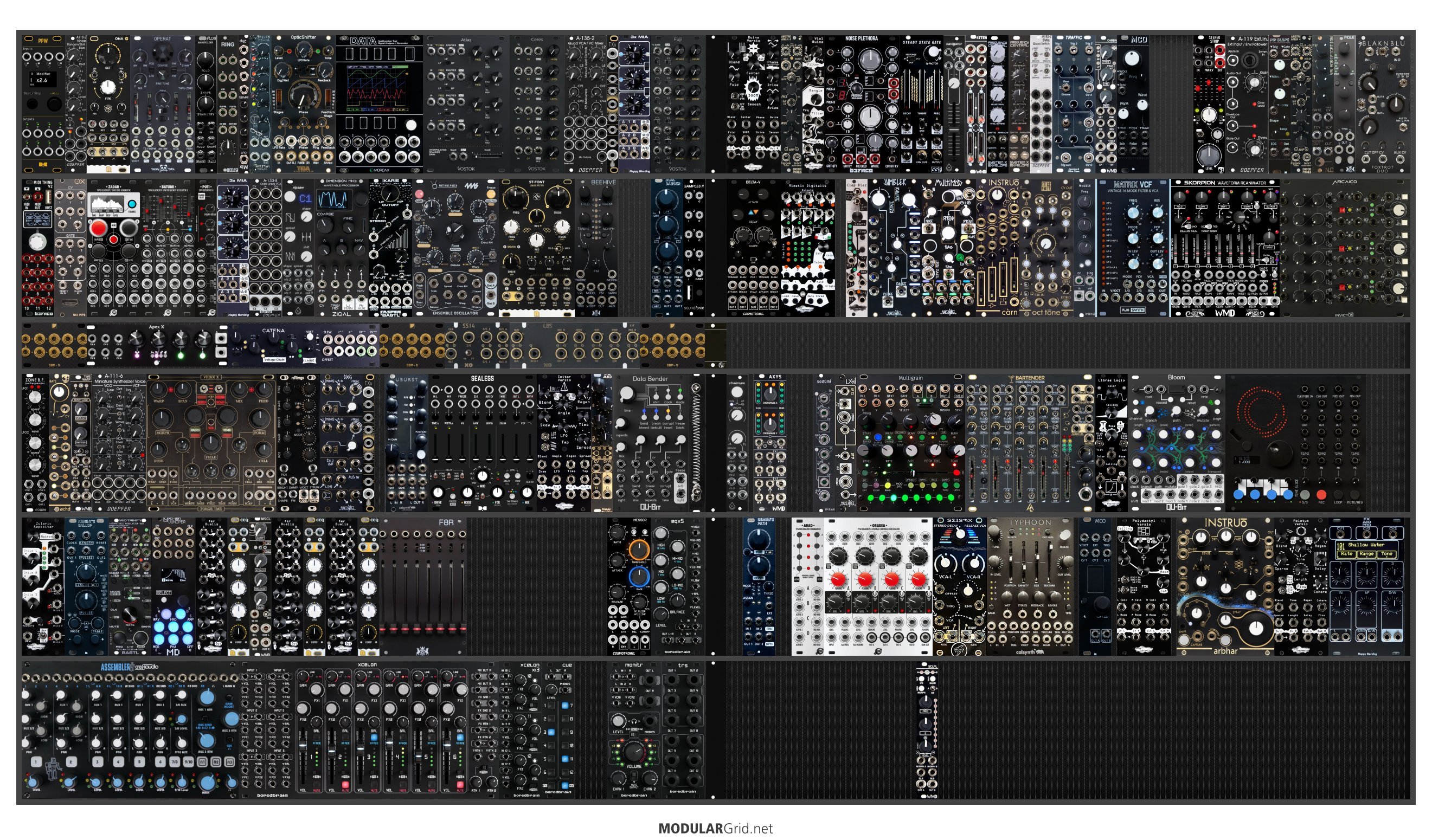The image size is (1432, 840).
Task: Open the Mimetic Digitalis module
Action: point(807,248)
